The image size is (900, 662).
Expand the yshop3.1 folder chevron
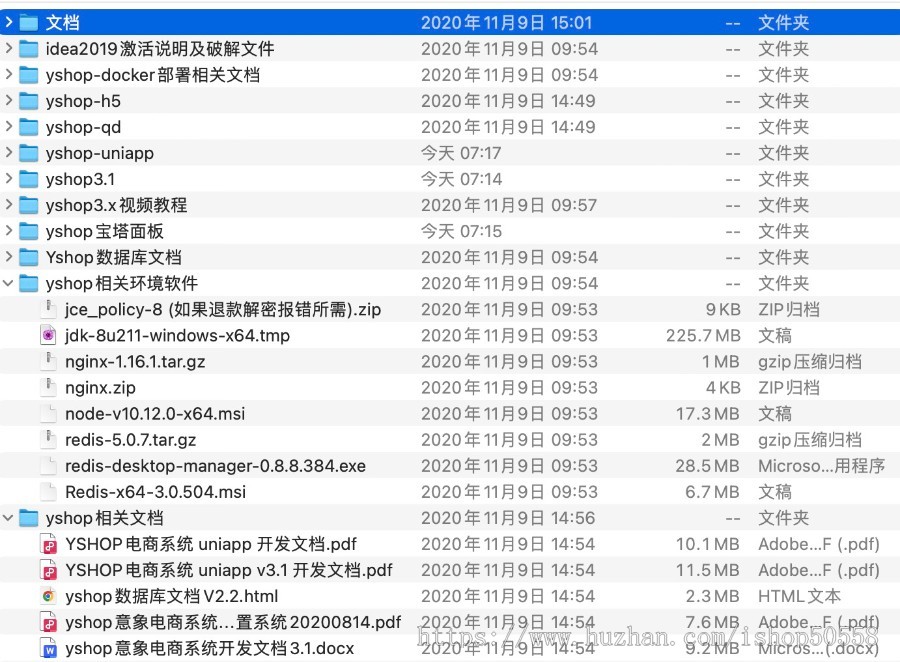pos(9,179)
